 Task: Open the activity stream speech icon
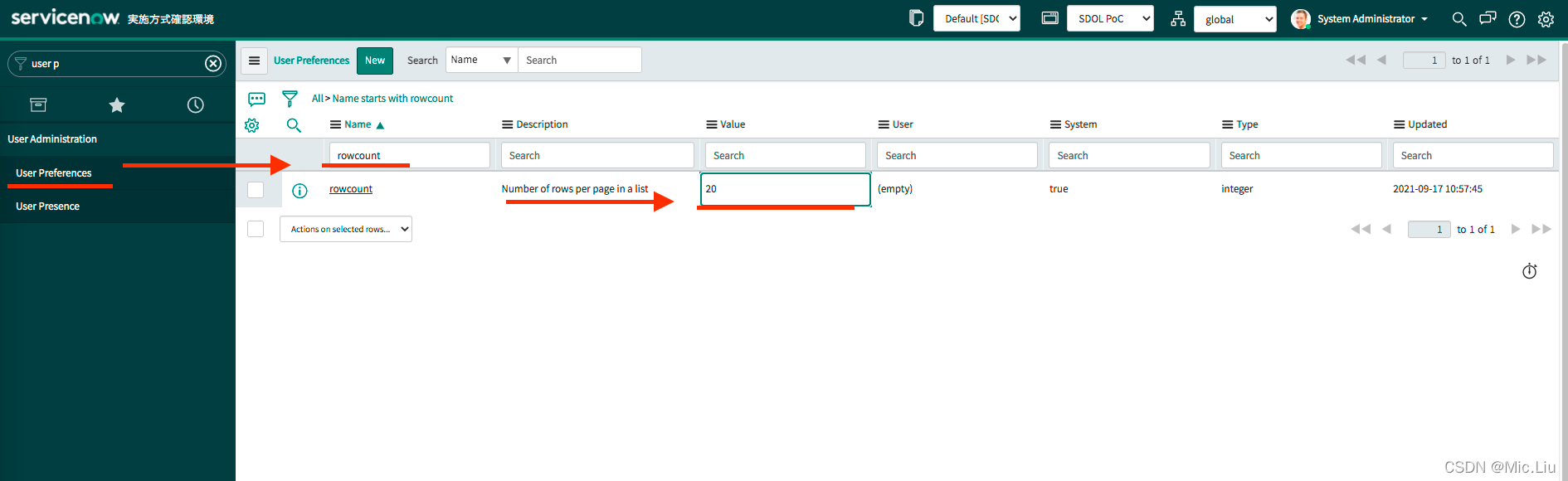click(x=257, y=99)
